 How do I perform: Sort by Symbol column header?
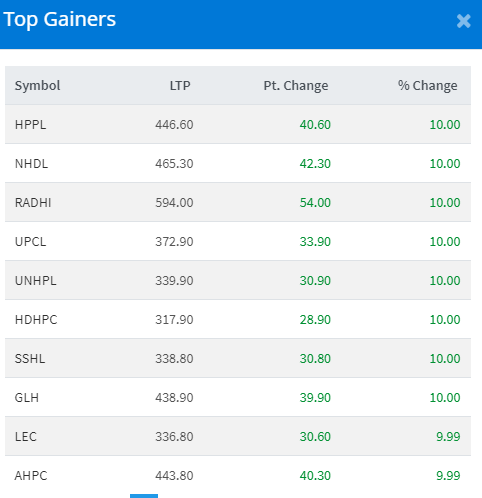[37, 86]
